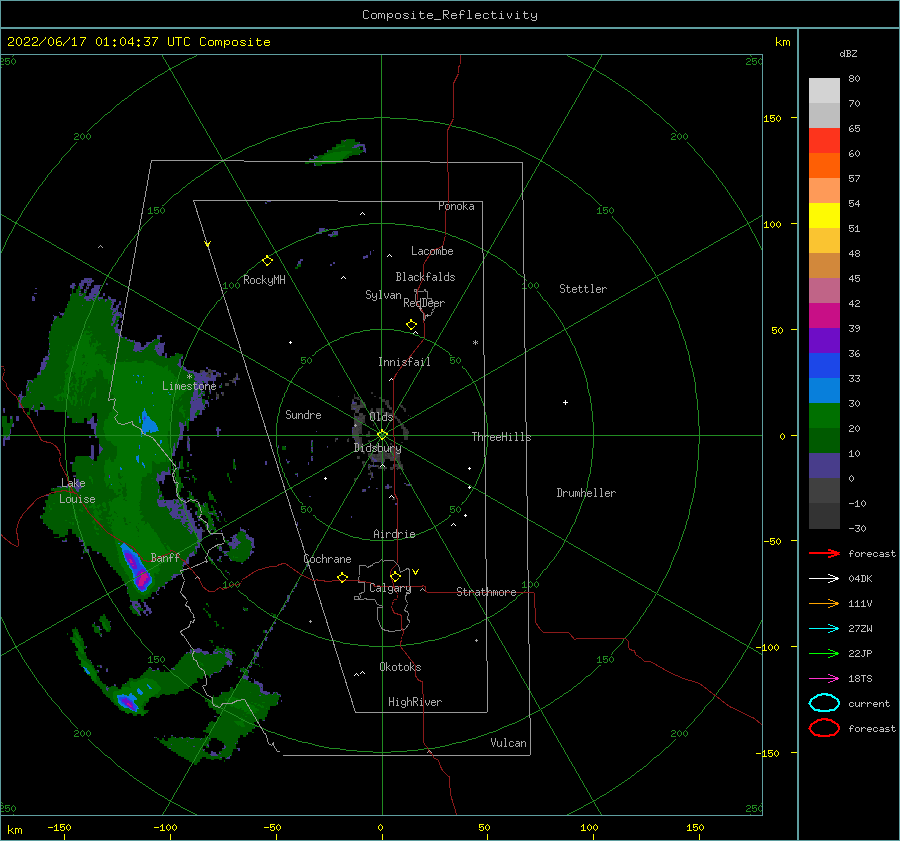Click the Airdrie label
This screenshot has height=841, width=900.
[394, 534]
